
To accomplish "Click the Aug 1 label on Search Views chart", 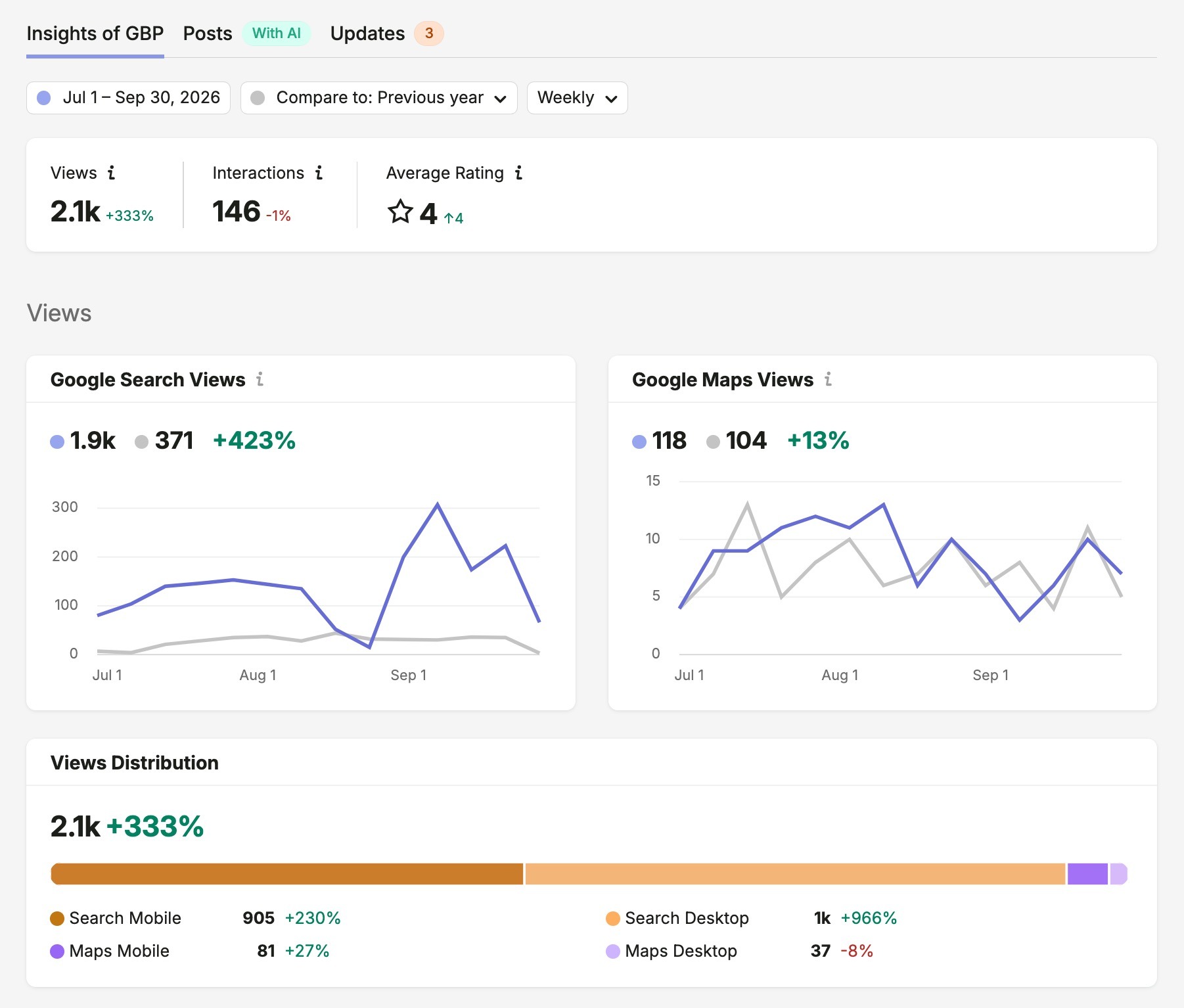I will (x=258, y=676).
